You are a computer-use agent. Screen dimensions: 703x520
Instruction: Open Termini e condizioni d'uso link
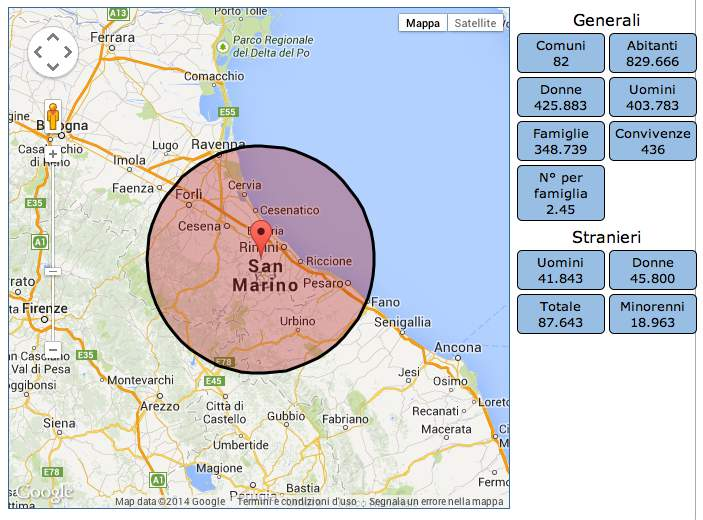point(297,501)
